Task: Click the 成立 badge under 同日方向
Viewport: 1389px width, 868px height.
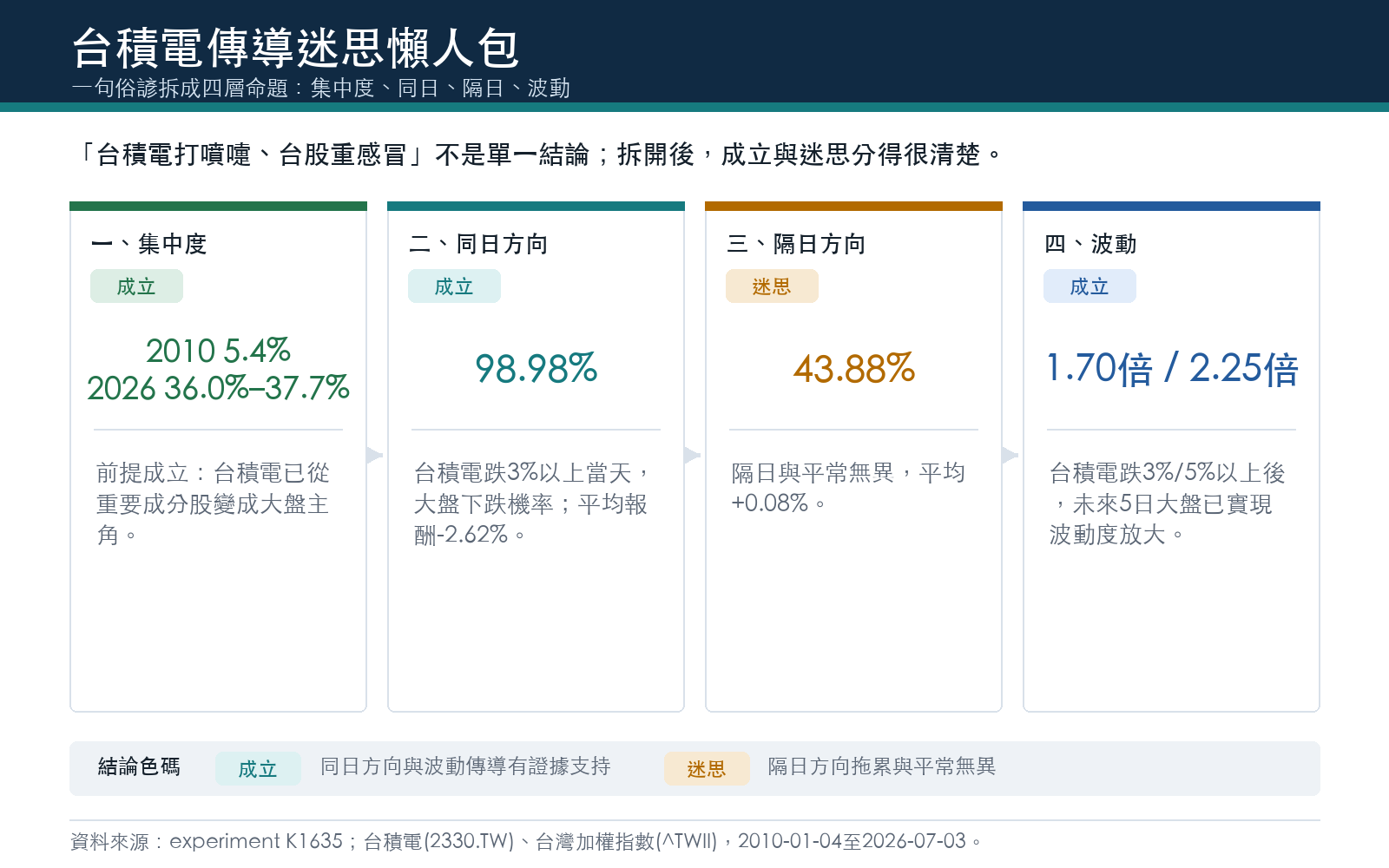Action: click(x=454, y=286)
